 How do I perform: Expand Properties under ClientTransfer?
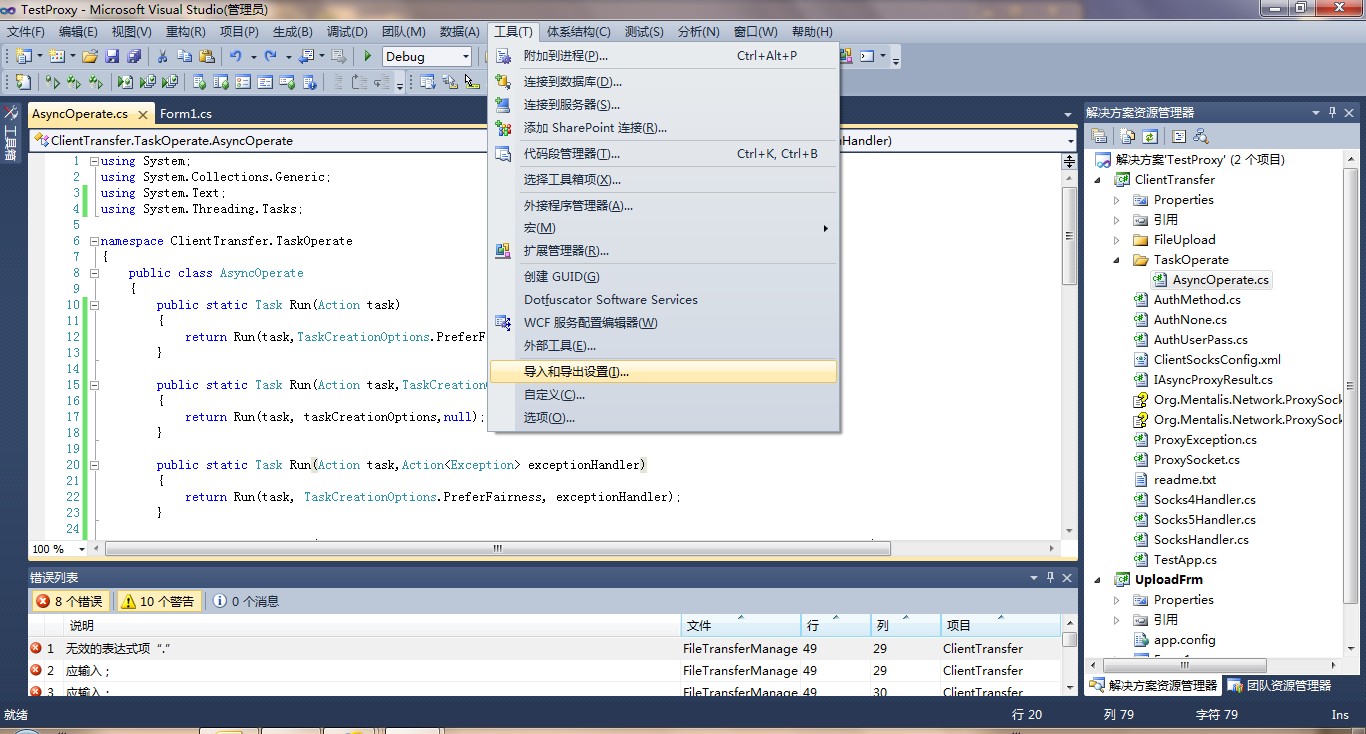(1117, 200)
